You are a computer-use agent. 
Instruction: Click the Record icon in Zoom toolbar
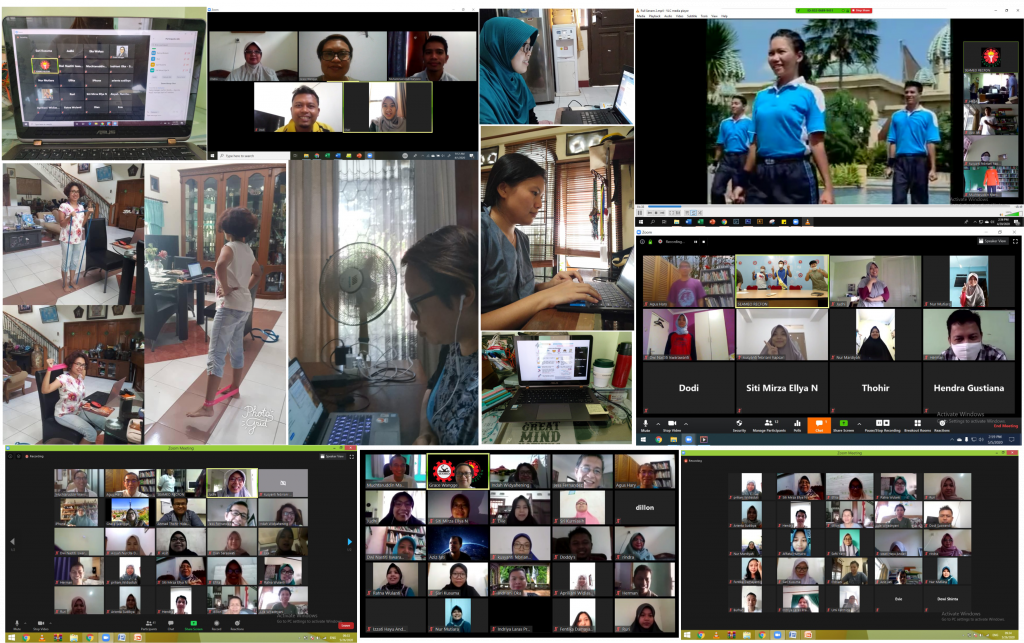click(216, 624)
